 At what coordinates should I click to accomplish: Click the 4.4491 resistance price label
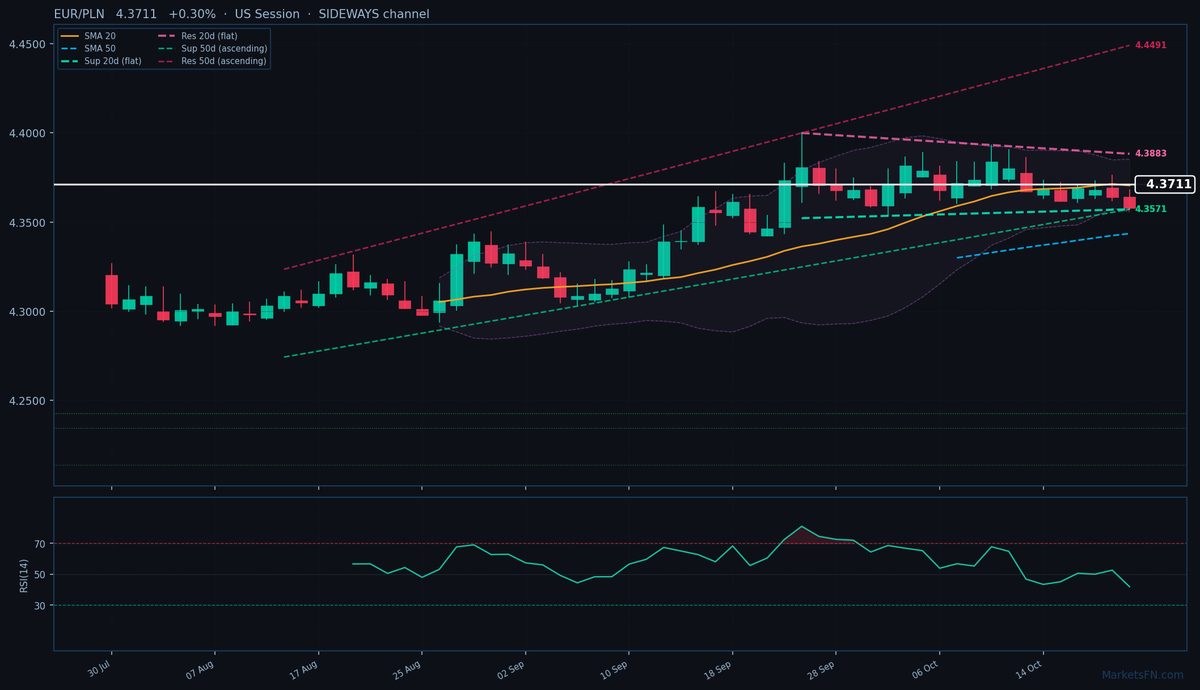click(1151, 45)
